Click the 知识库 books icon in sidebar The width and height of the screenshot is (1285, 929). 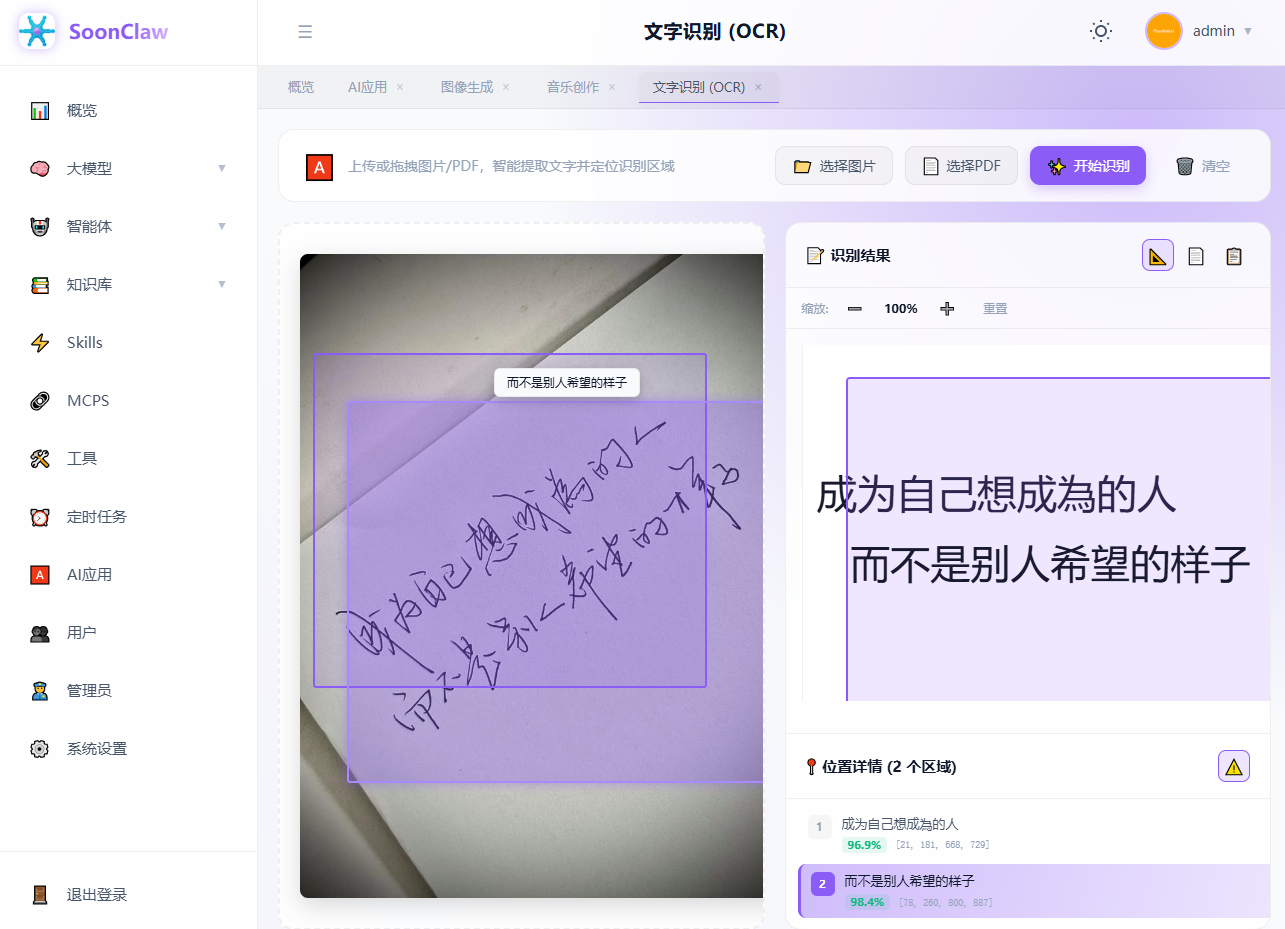tap(40, 285)
